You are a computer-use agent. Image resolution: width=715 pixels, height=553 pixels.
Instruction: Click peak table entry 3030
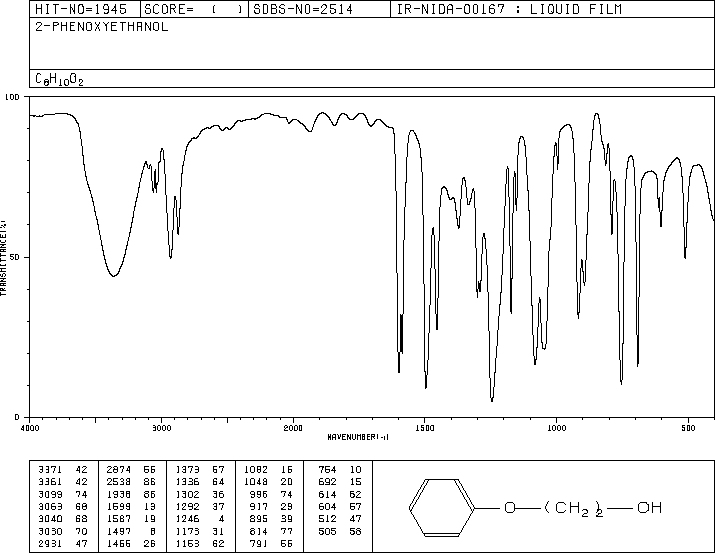click(50, 531)
